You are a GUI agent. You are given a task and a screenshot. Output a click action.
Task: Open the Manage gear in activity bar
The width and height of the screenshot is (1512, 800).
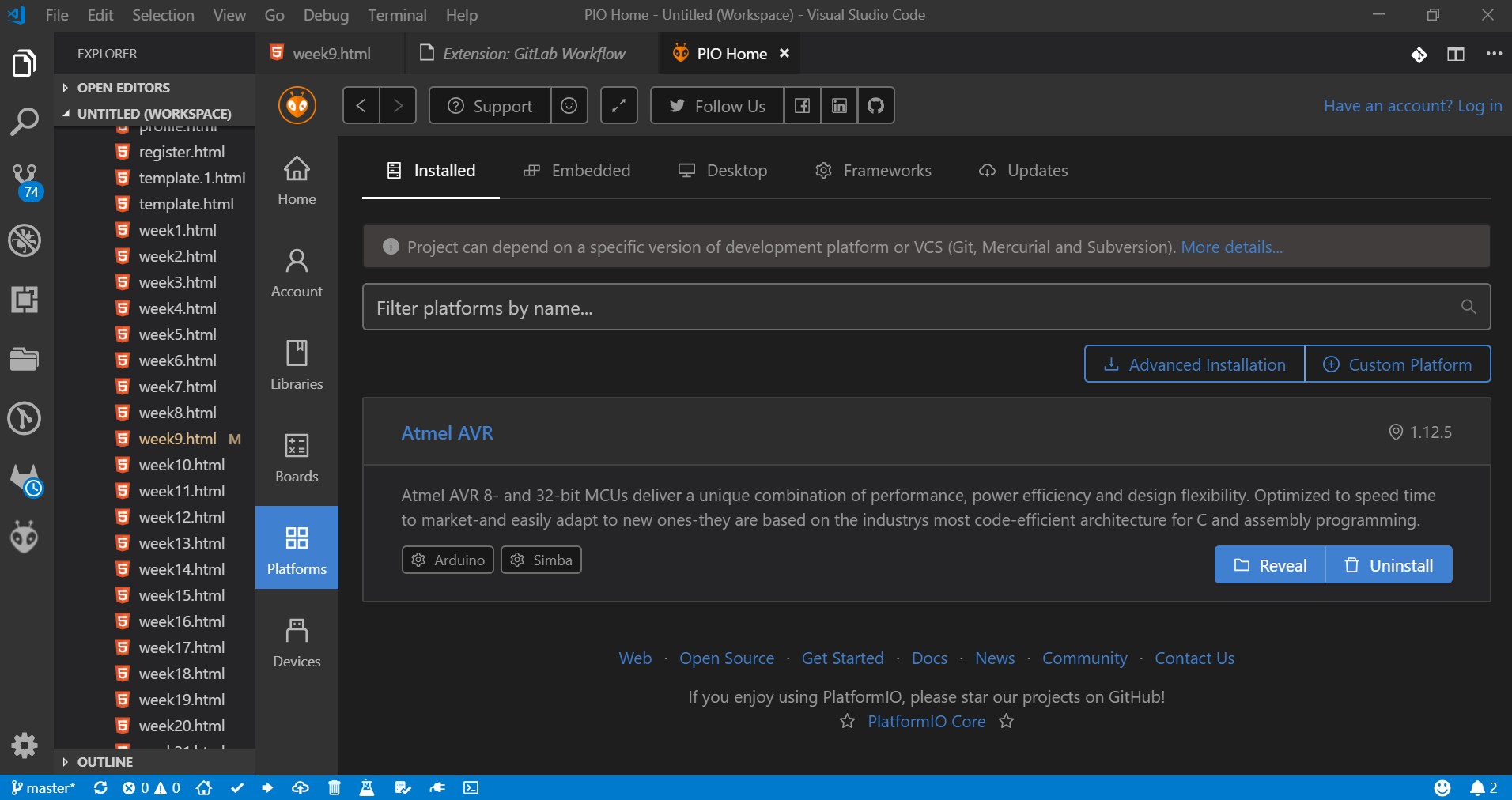tap(25, 745)
